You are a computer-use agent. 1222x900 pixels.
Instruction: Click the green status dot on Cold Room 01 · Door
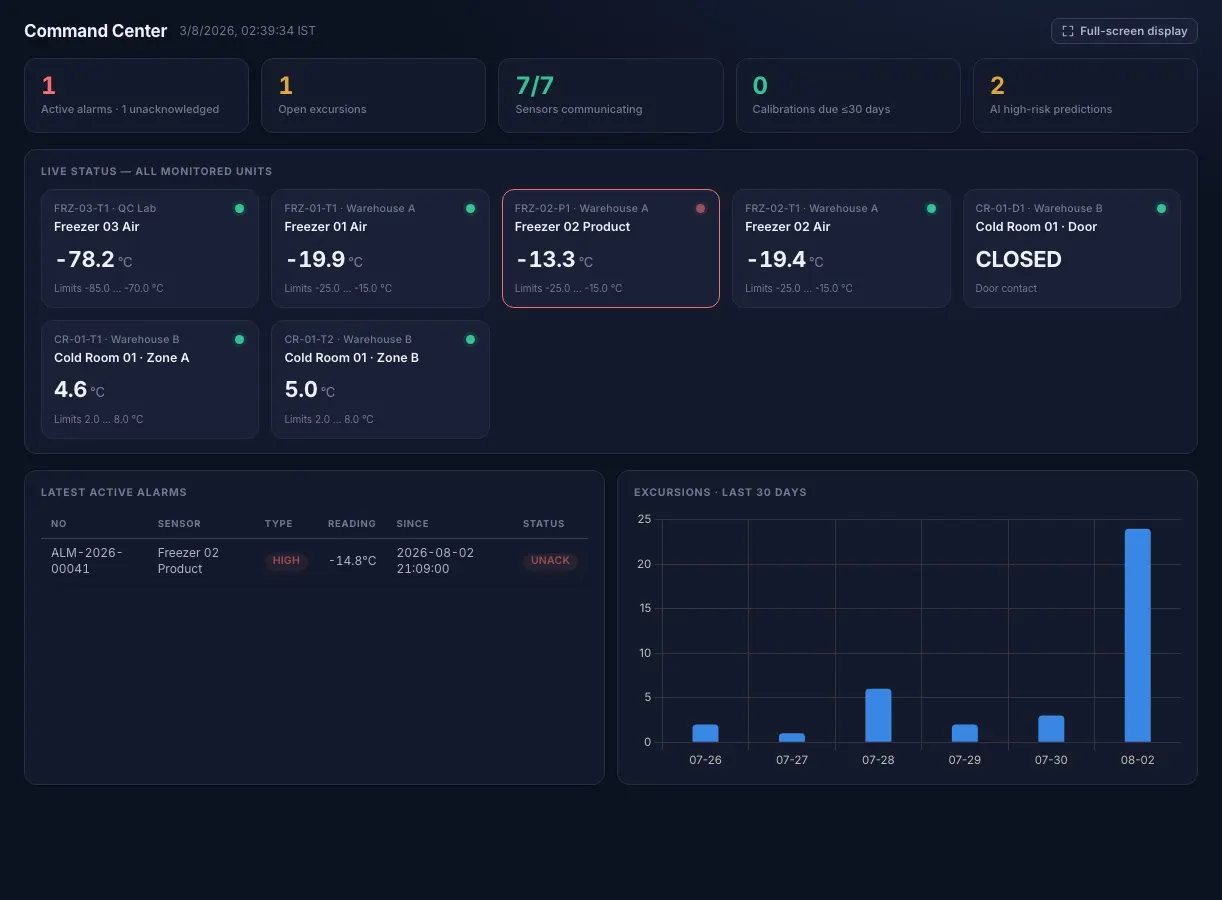point(1161,208)
